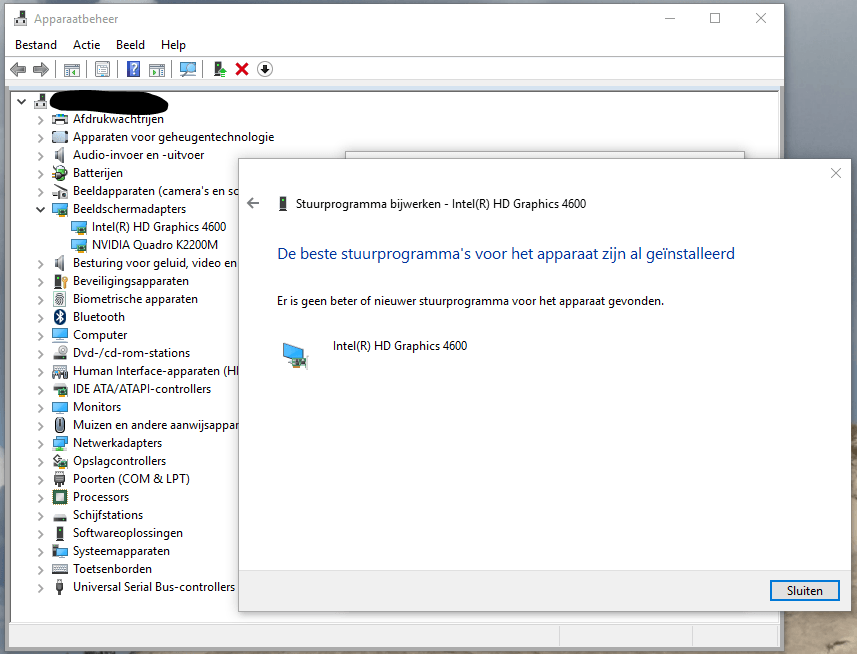The image size is (857, 654).
Task: Maximize the Apparaatbeheer window
Action: click(715, 19)
